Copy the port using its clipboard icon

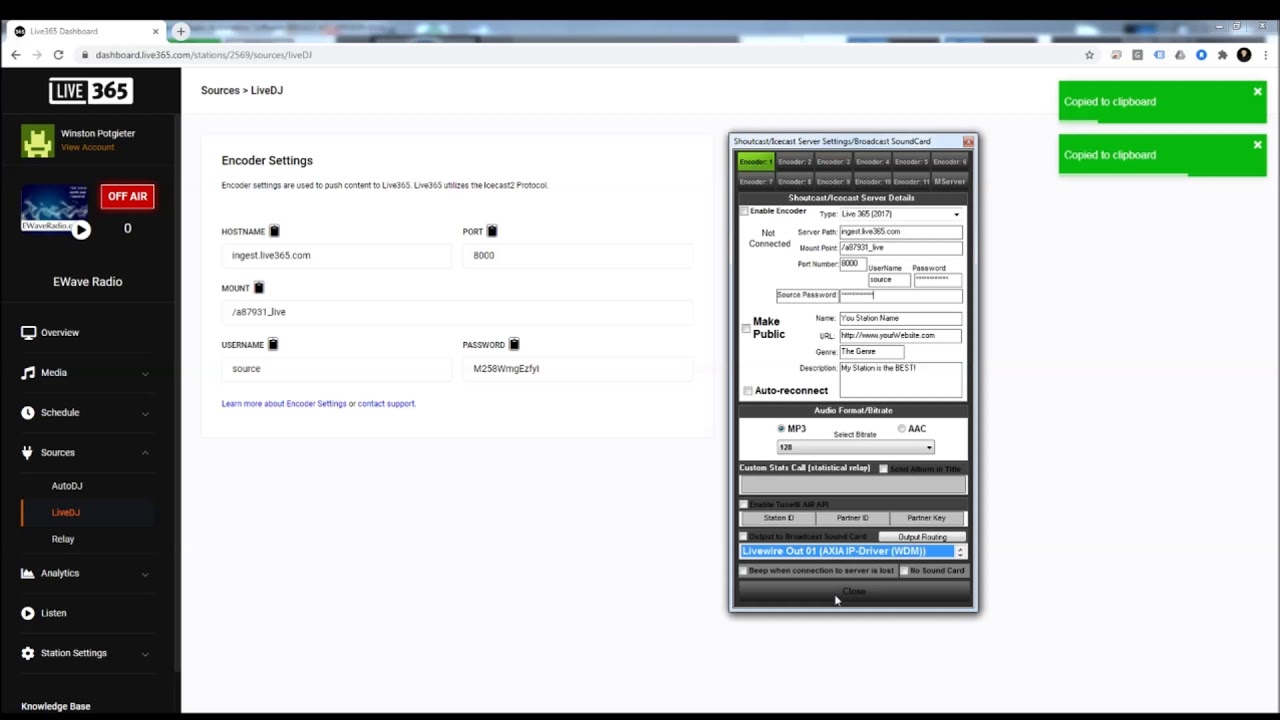point(492,231)
